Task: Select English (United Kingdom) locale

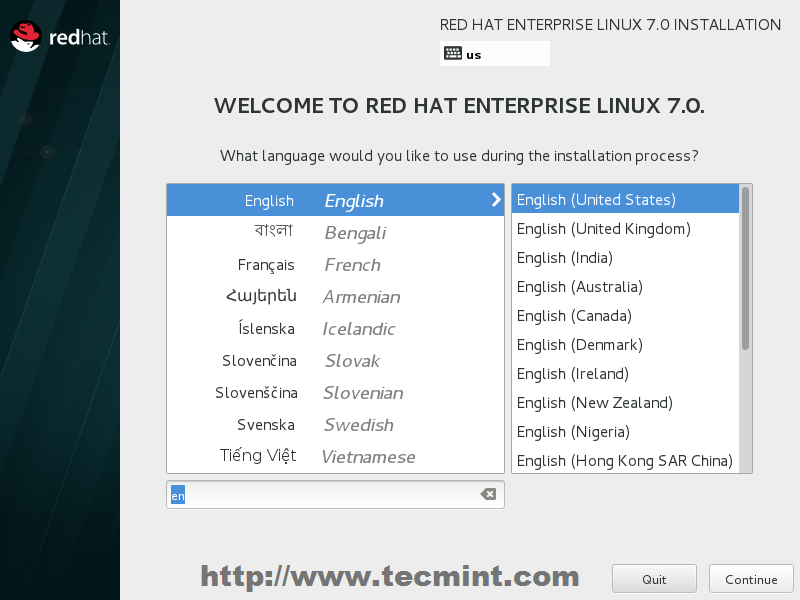Action: [x=603, y=229]
